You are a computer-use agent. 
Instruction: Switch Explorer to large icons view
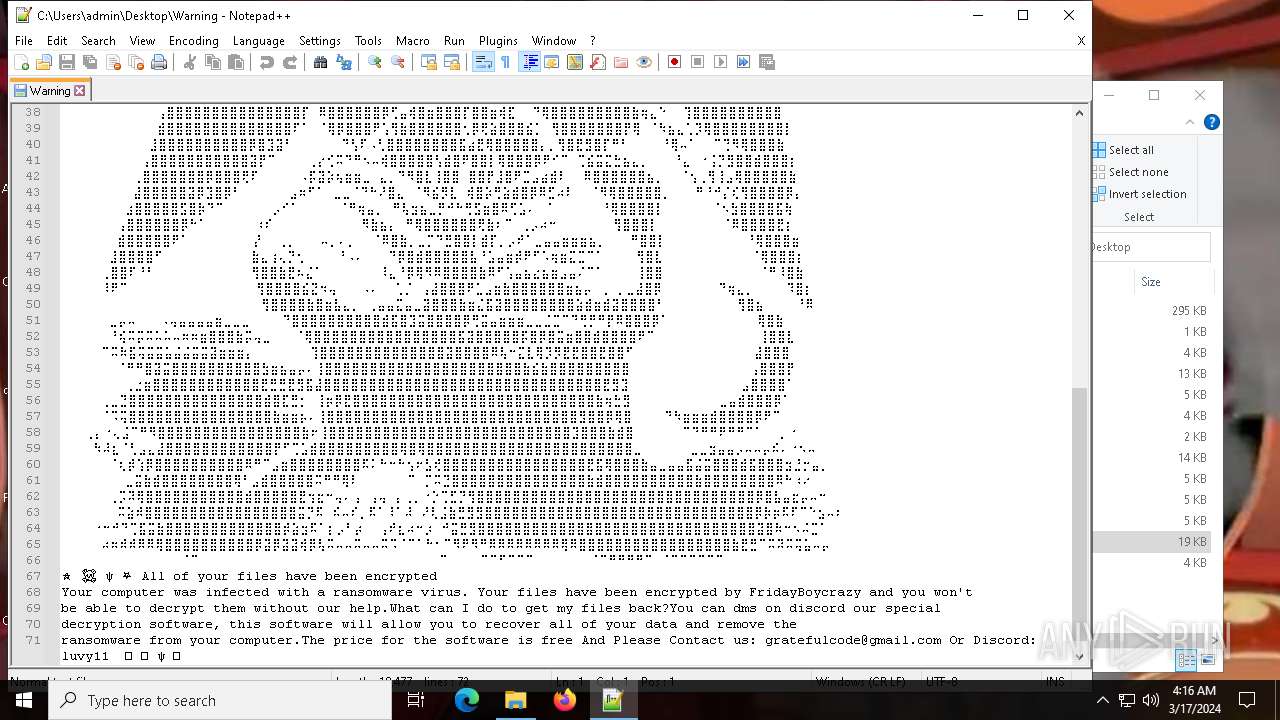1207,660
